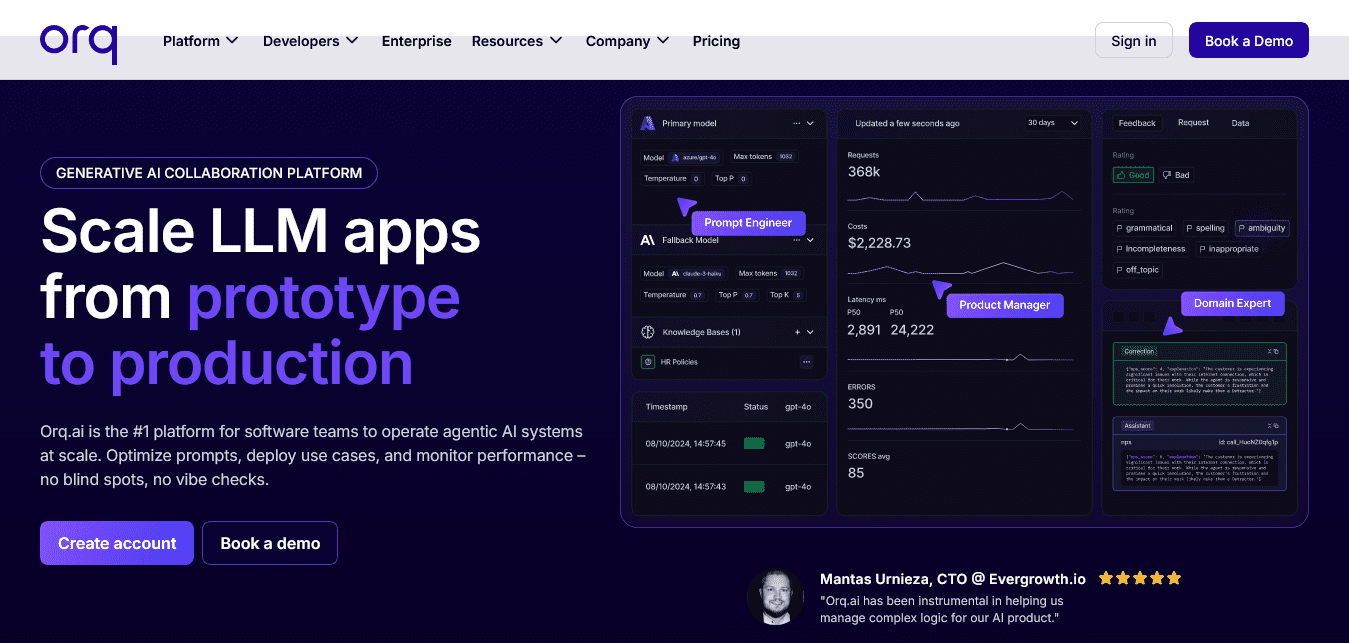Click Mantas Urnieza's avatar photo
1349x643 pixels.
click(775, 597)
